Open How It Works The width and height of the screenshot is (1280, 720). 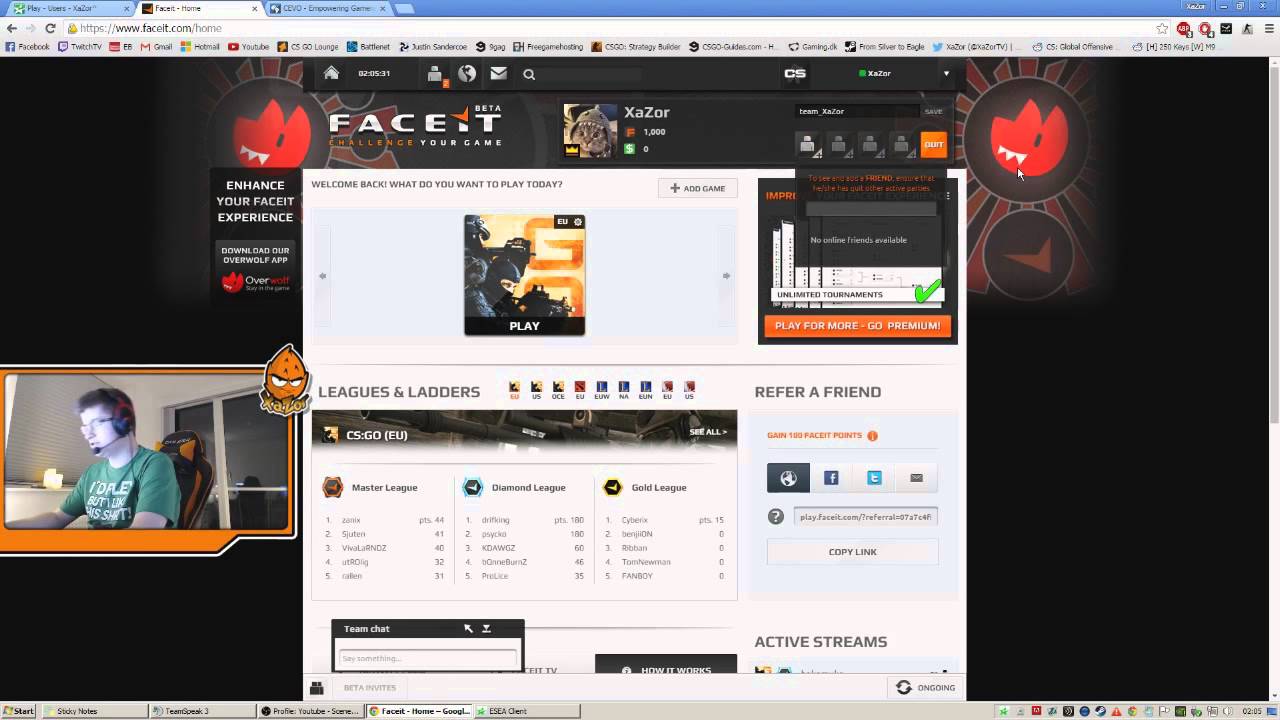(x=666, y=670)
